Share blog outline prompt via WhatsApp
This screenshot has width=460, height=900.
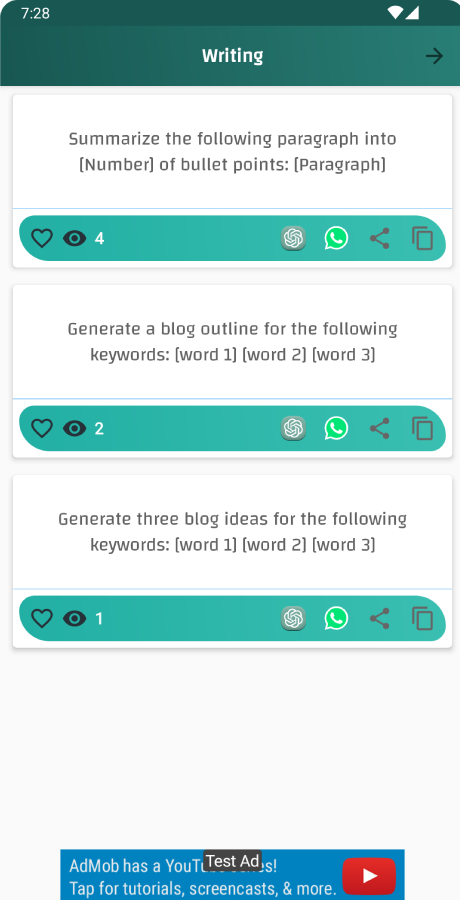pyautogui.click(x=336, y=428)
